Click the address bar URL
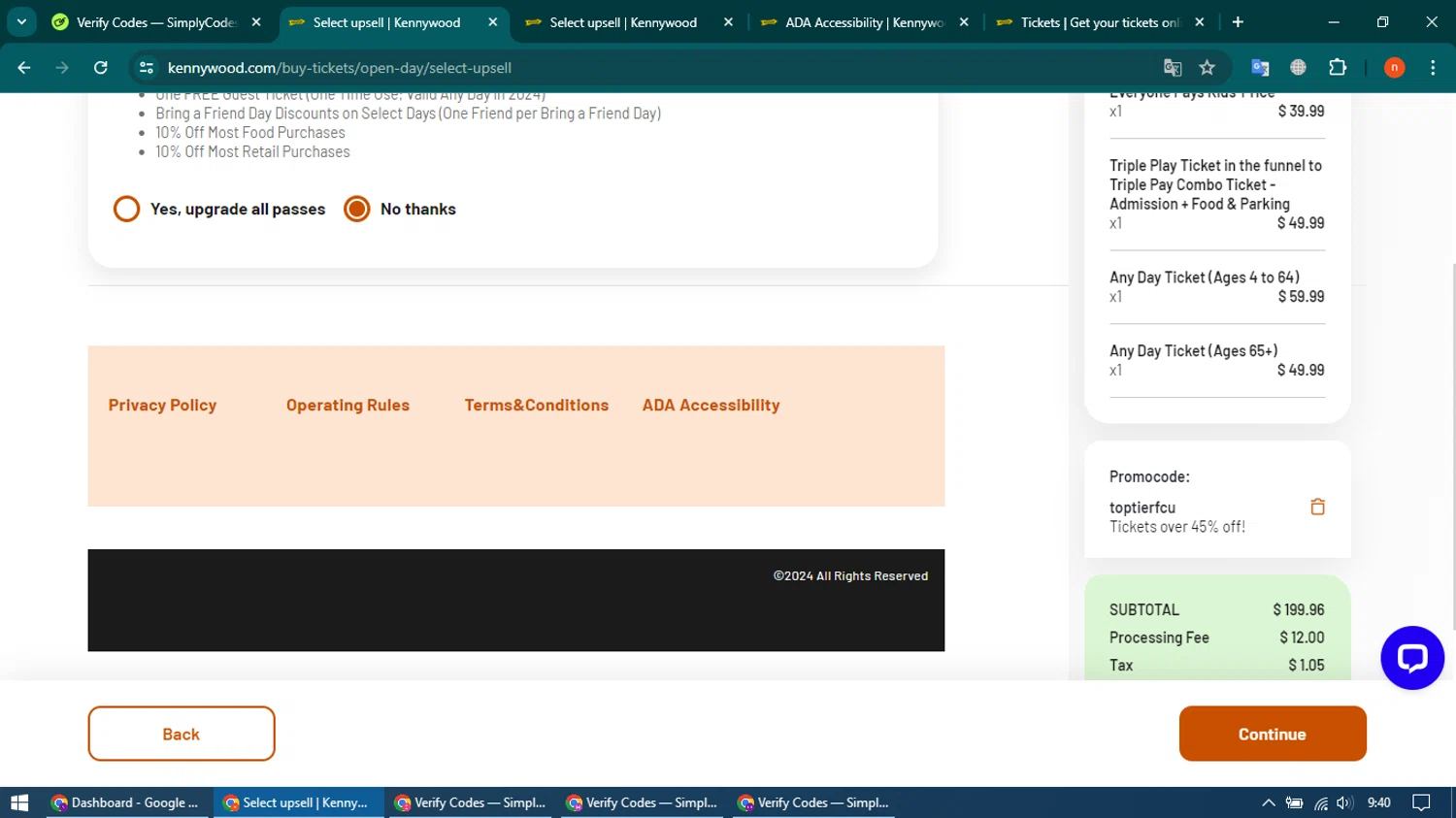Screen dimensions: 1456x818 click(340, 68)
